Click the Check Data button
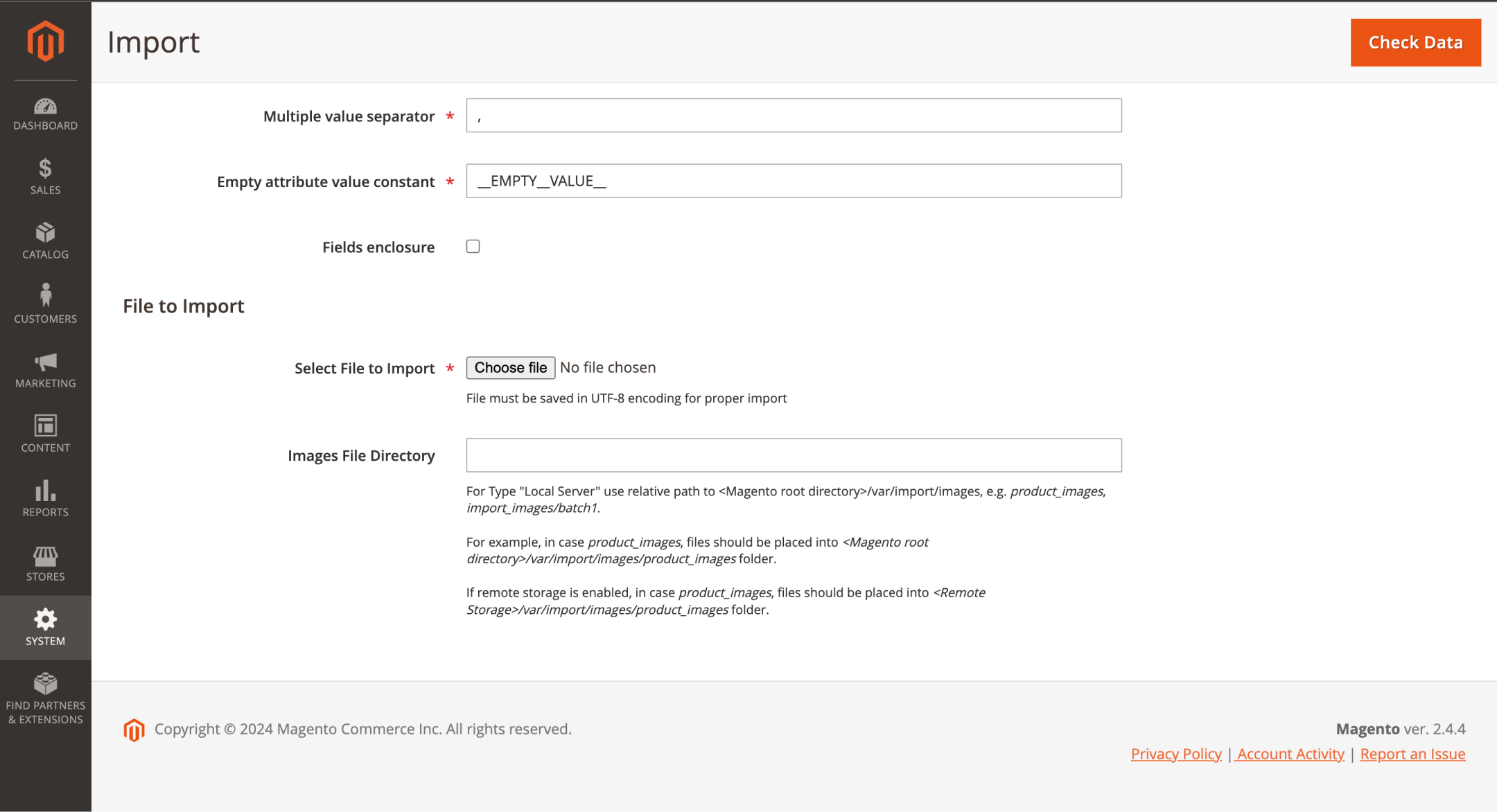The height and width of the screenshot is (812, 1497). (1415, 43)
